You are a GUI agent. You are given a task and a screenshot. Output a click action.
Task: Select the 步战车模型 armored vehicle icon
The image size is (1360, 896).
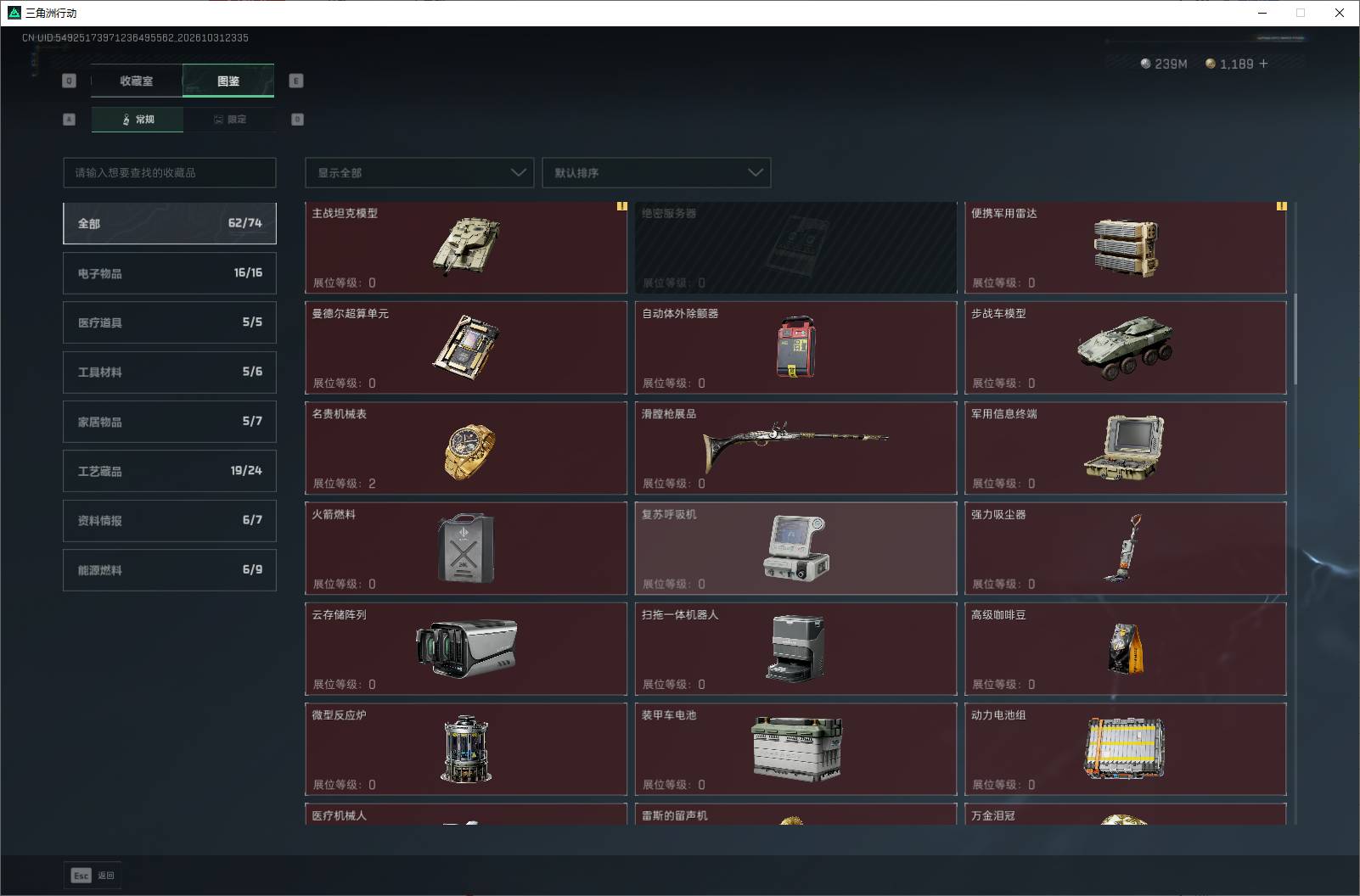pos(1125,348)
